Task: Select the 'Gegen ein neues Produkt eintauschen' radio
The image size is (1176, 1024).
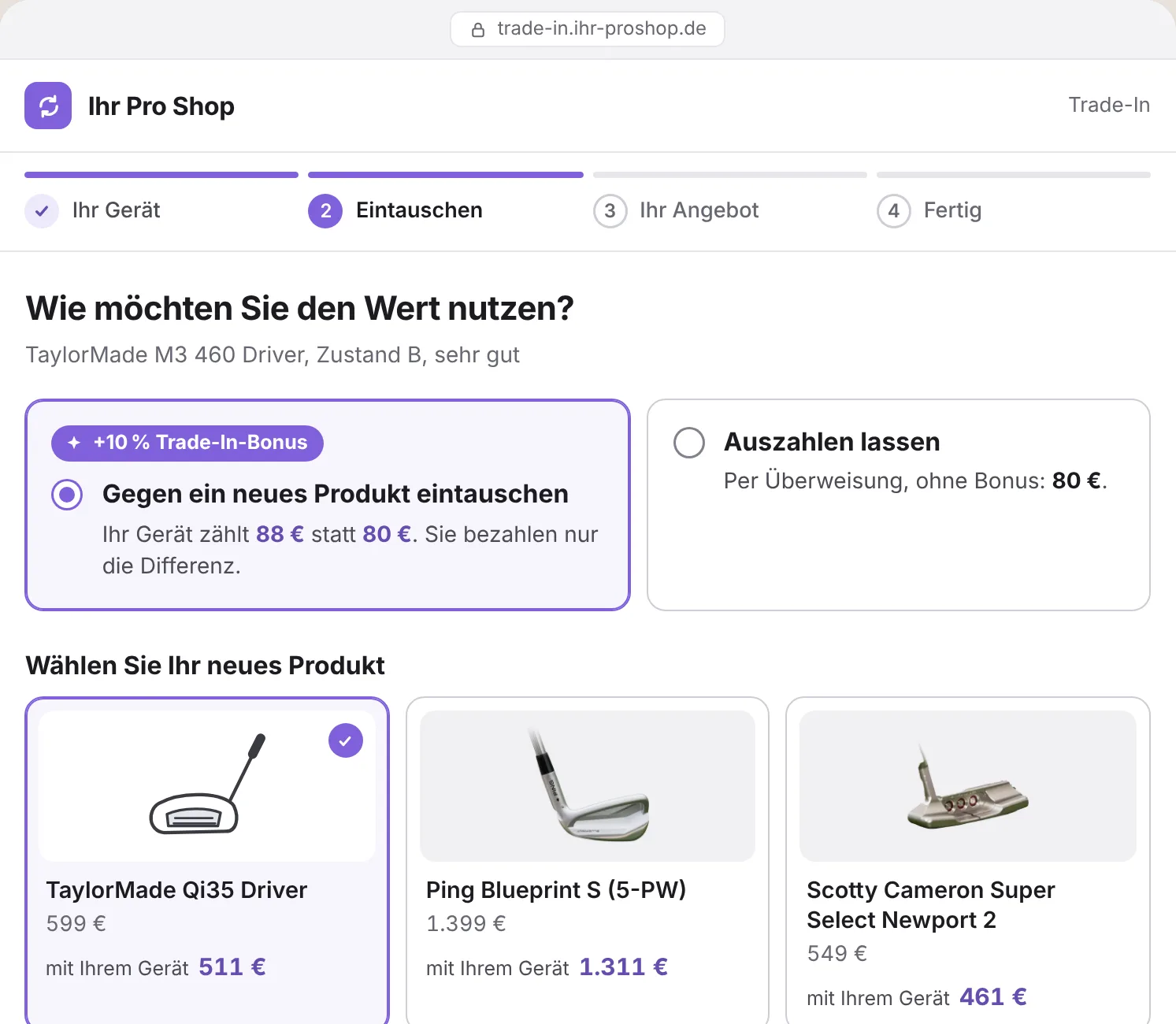Action: click(67, 495)
